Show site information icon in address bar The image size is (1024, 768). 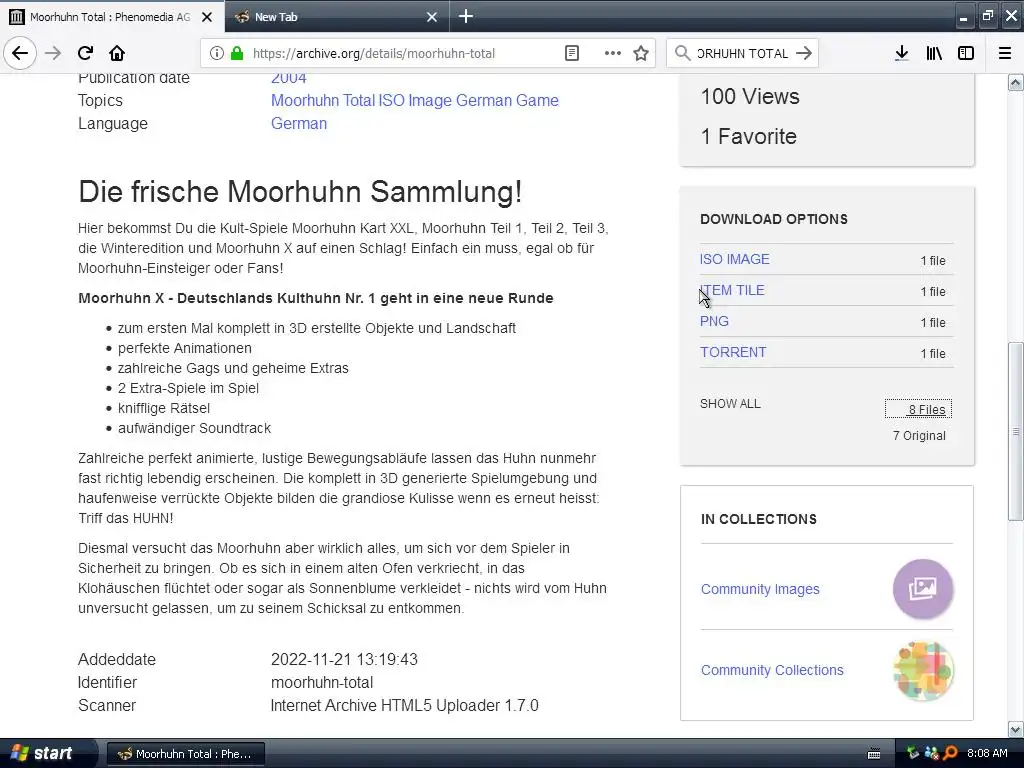pyautogui.click(x=216, y=54)
